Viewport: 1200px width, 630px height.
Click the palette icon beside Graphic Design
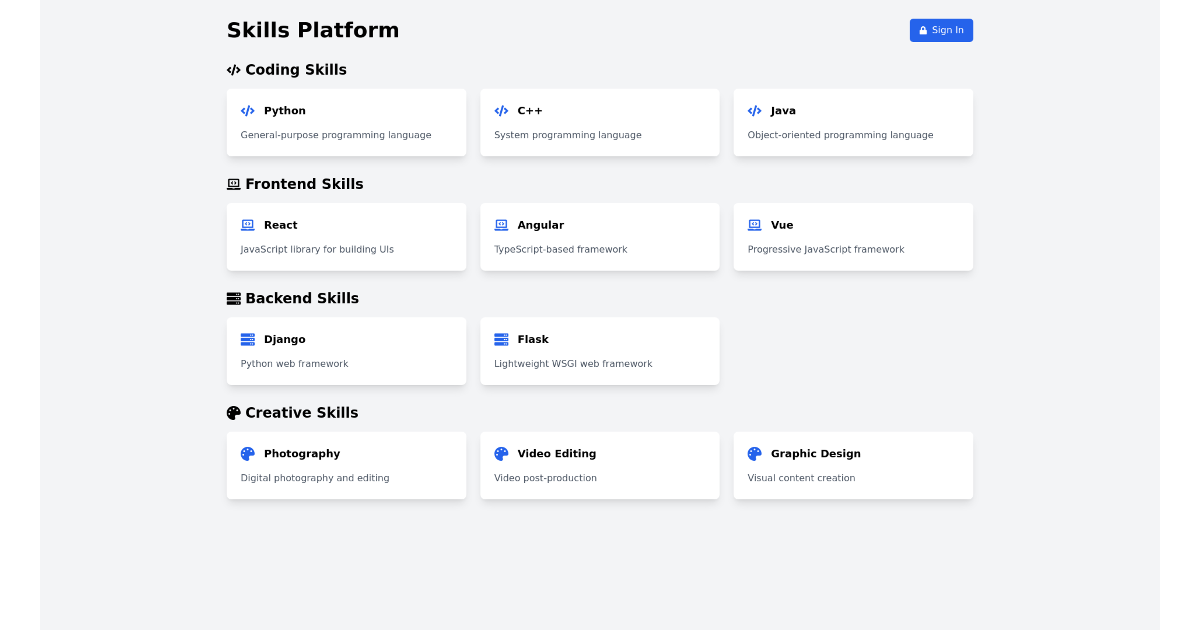pyautogui.click(x=755, y=454)
